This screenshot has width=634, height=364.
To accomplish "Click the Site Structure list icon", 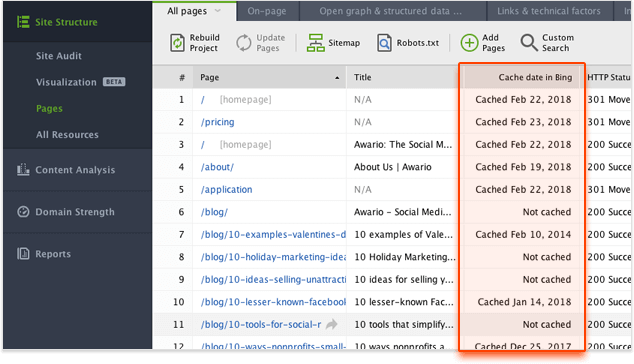I will (x=23, y=22).
